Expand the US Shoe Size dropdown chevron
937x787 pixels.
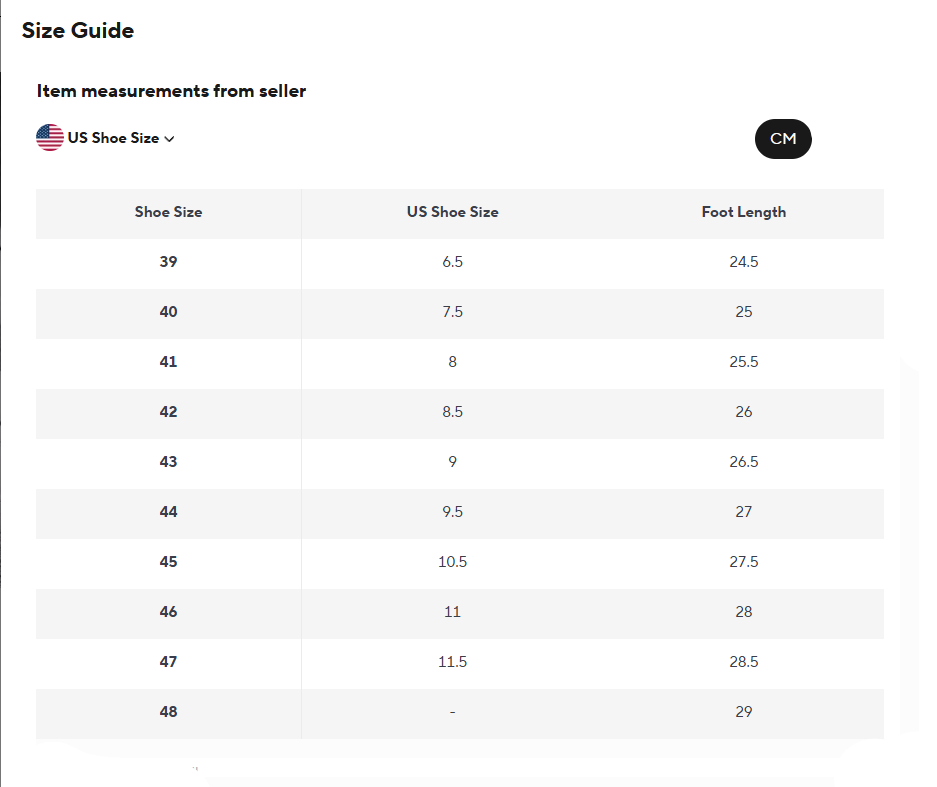[x=170, y=139]
